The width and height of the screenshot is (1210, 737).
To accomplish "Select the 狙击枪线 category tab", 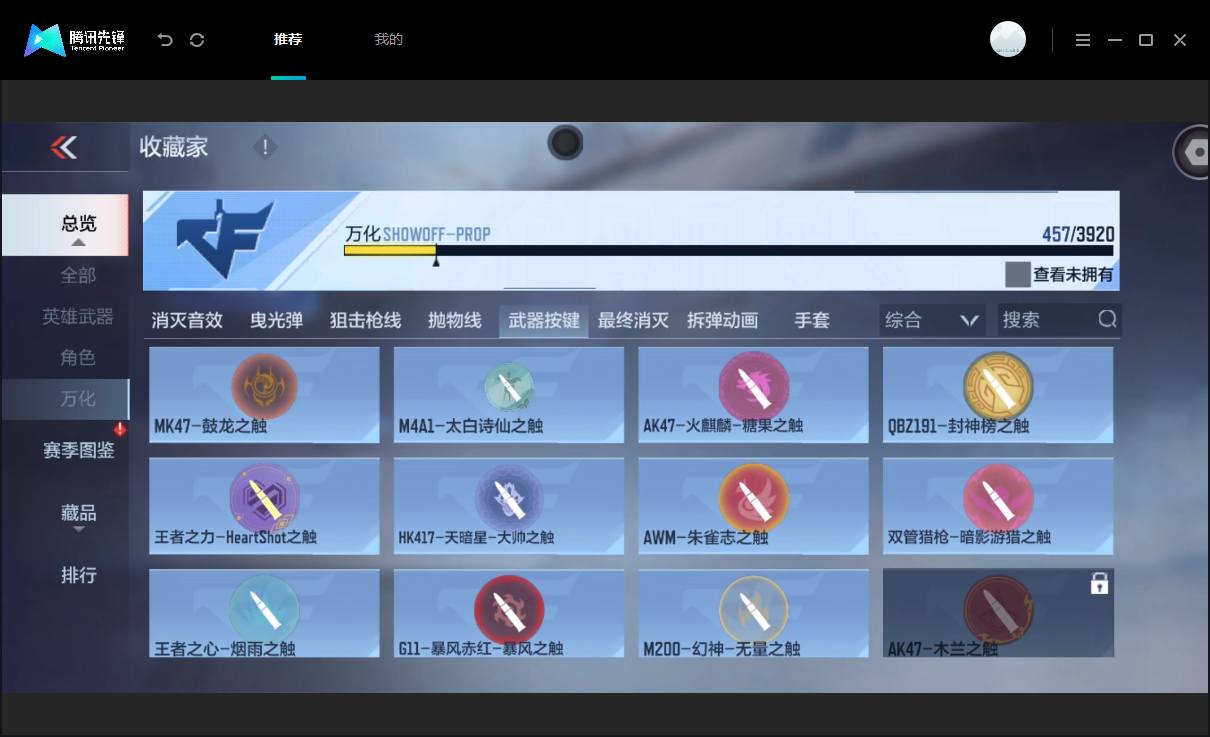I will [x=365, y=320].
